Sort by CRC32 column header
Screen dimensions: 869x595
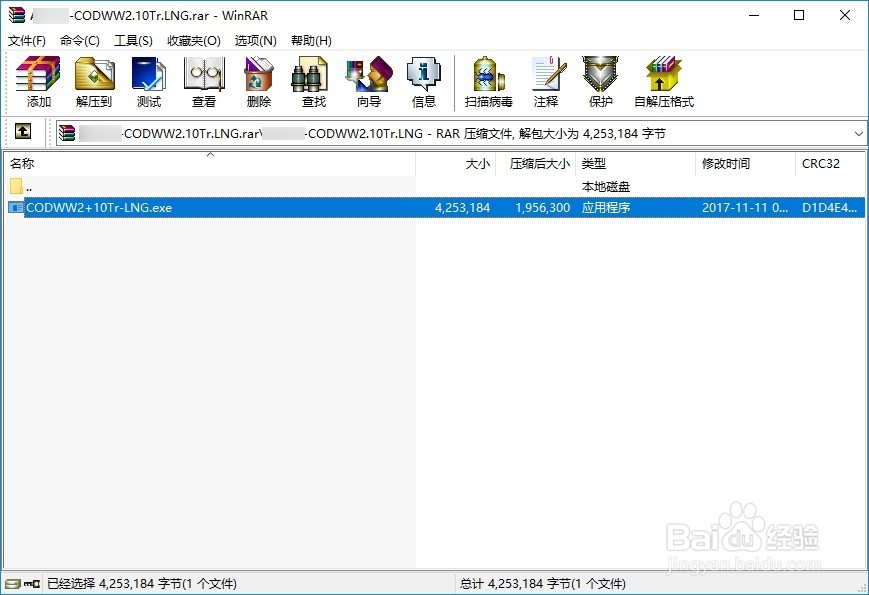[830, 163]
